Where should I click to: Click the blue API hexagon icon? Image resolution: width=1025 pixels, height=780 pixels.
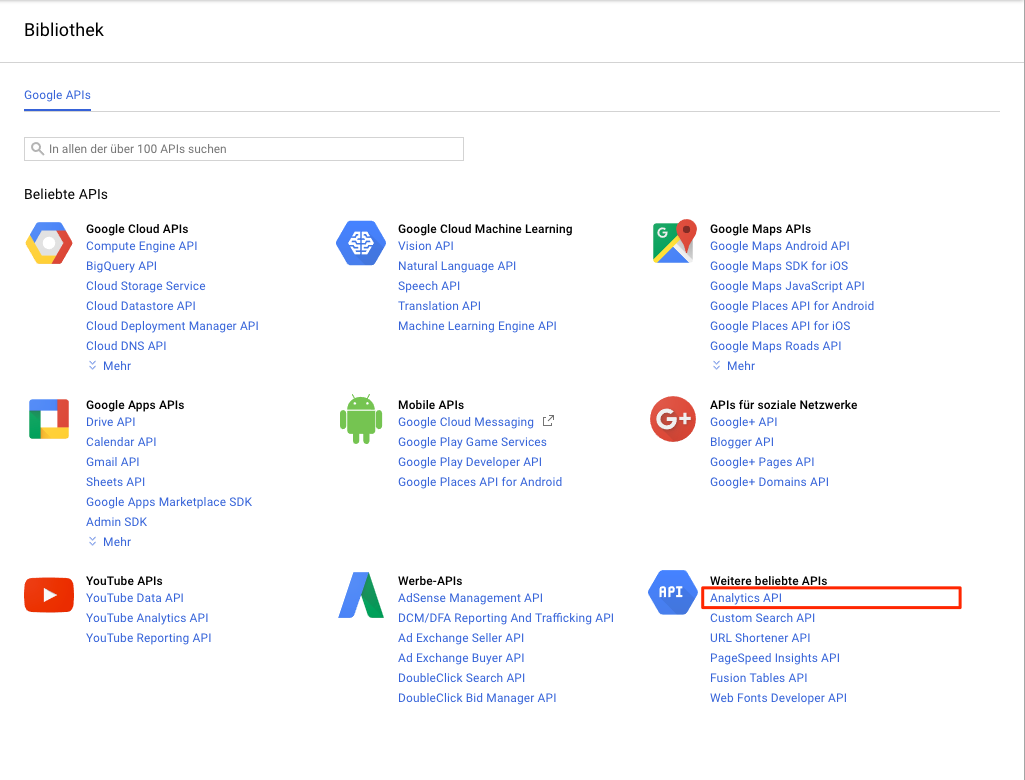(x=673, y=592)
